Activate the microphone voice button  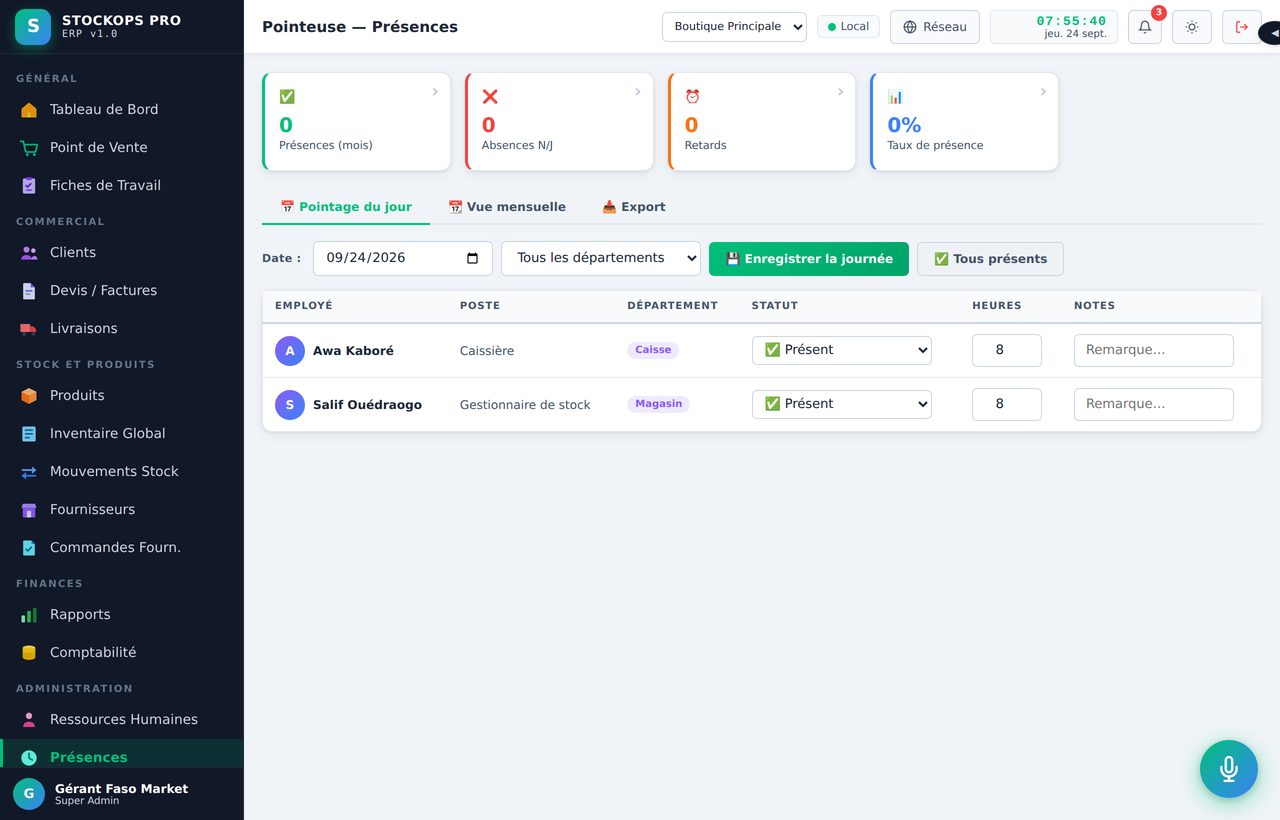click(1229, 769)
